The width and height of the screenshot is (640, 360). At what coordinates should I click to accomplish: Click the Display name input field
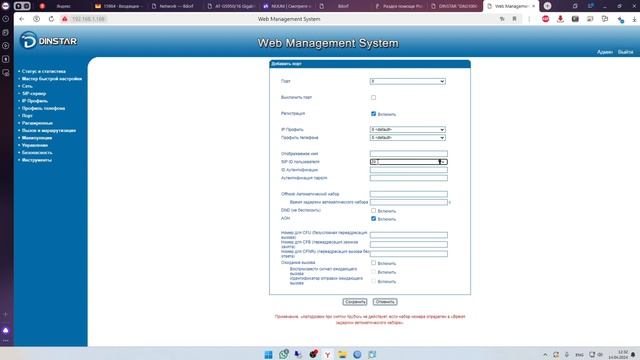(409, 154)
